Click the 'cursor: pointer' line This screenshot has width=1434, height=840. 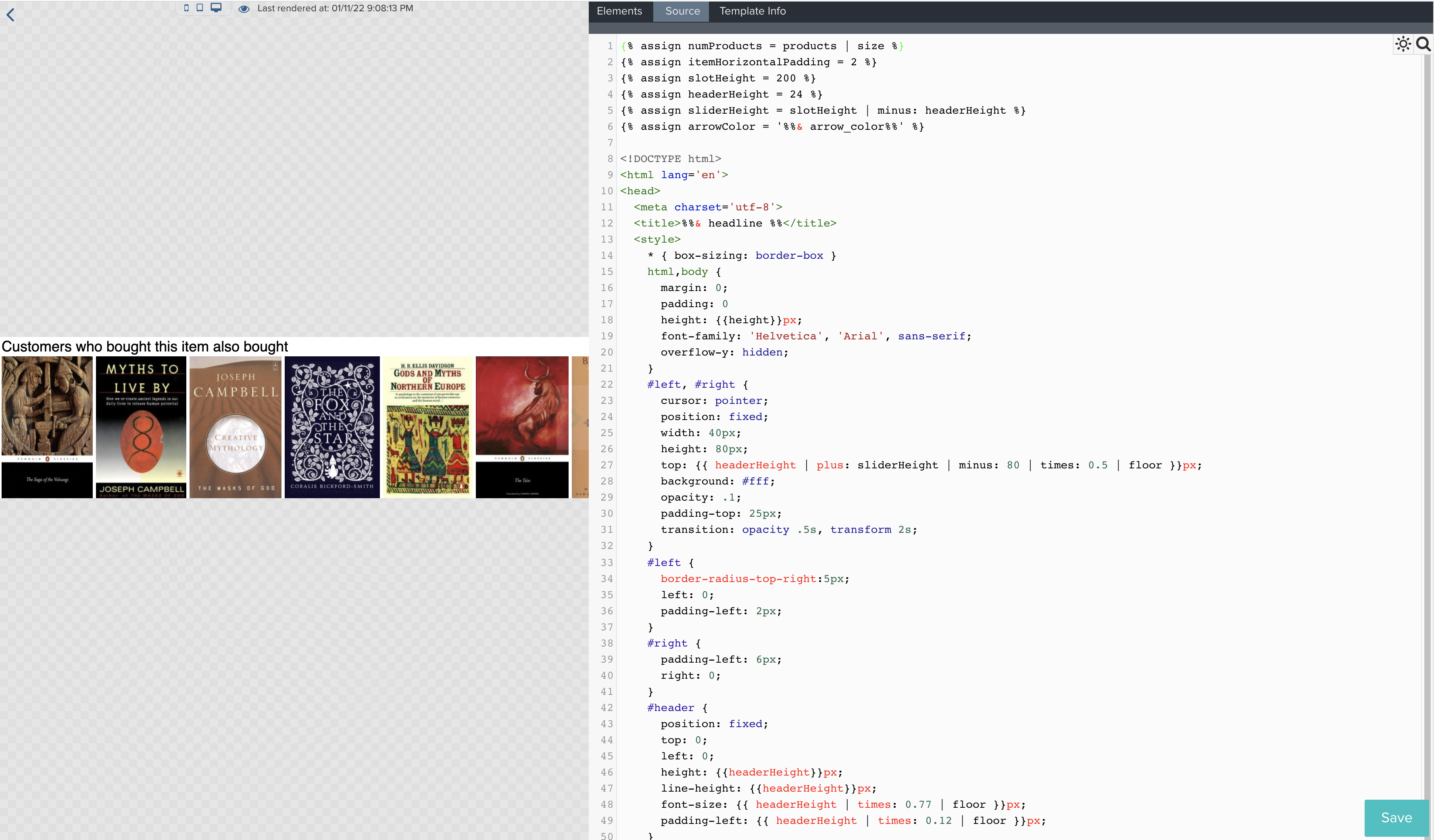[714, 400]
